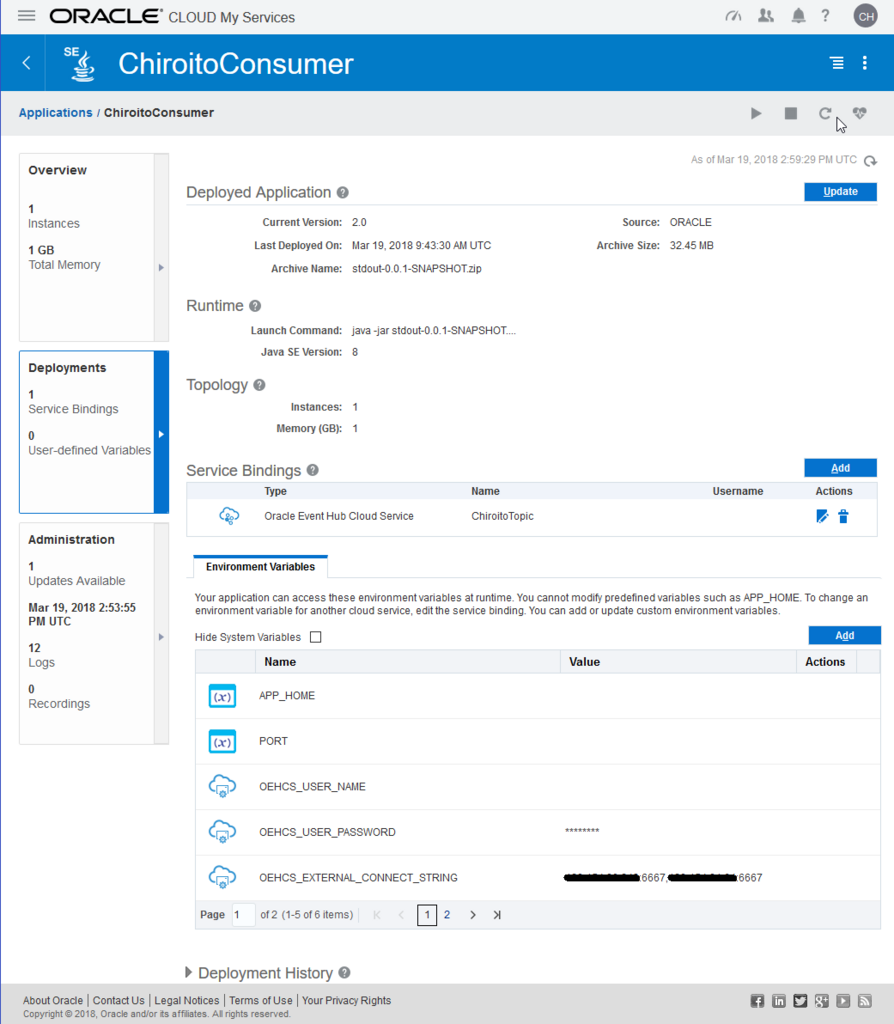Open the hamburger navigation menu
Image resolution: width=894 pixels, height=1024 pixels.
[x=27, y=16]
